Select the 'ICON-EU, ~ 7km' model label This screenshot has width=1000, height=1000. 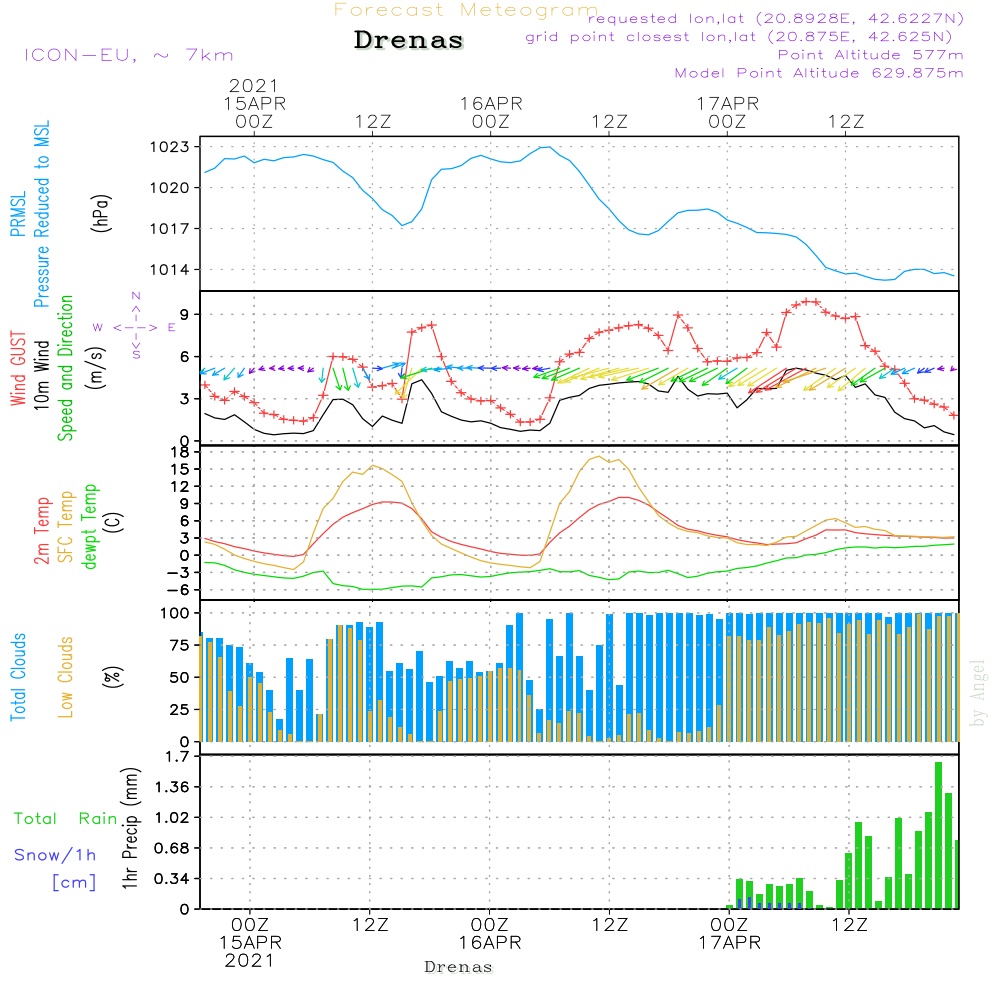[129, 55]
